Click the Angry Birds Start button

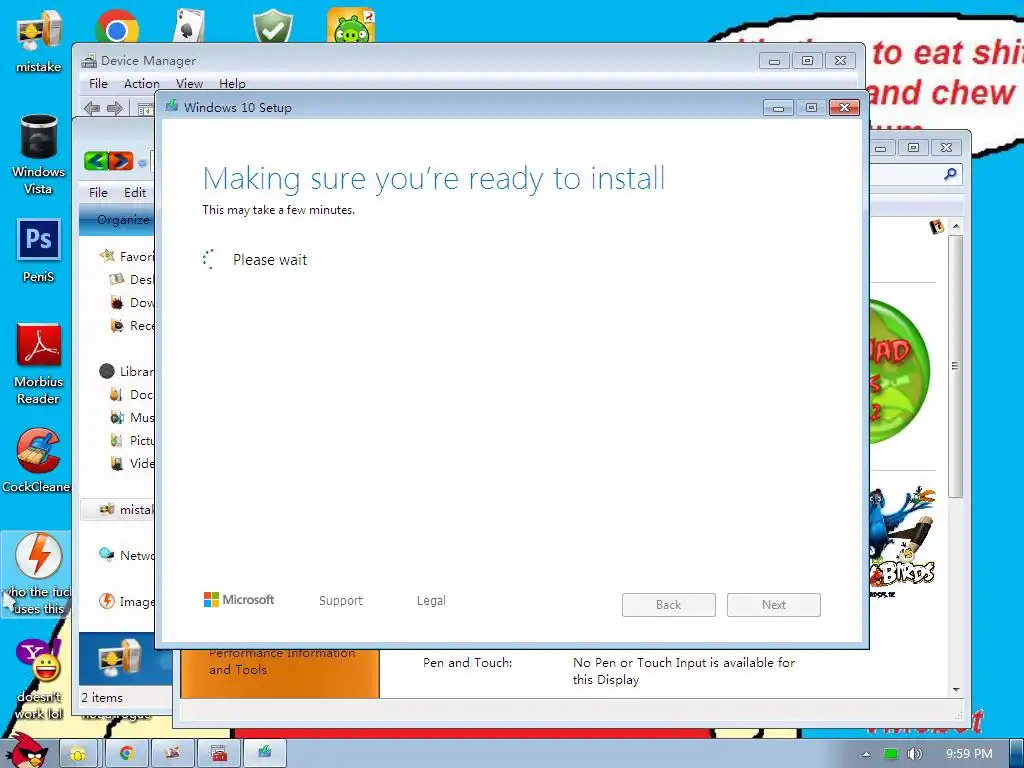(x=25, y=750)
